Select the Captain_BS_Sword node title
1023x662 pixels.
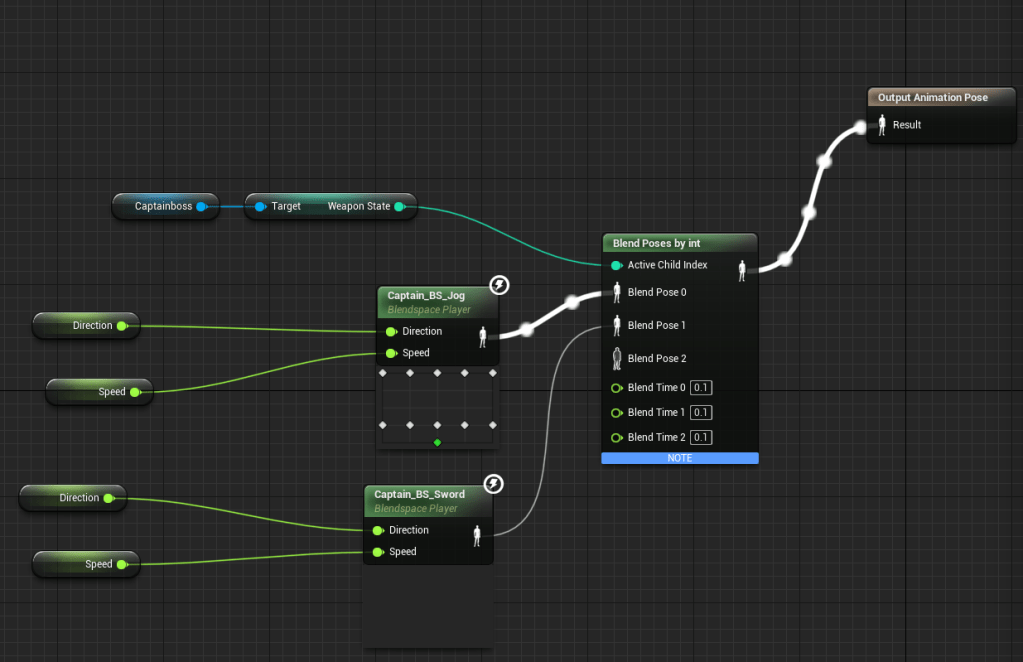coord(419,494)
